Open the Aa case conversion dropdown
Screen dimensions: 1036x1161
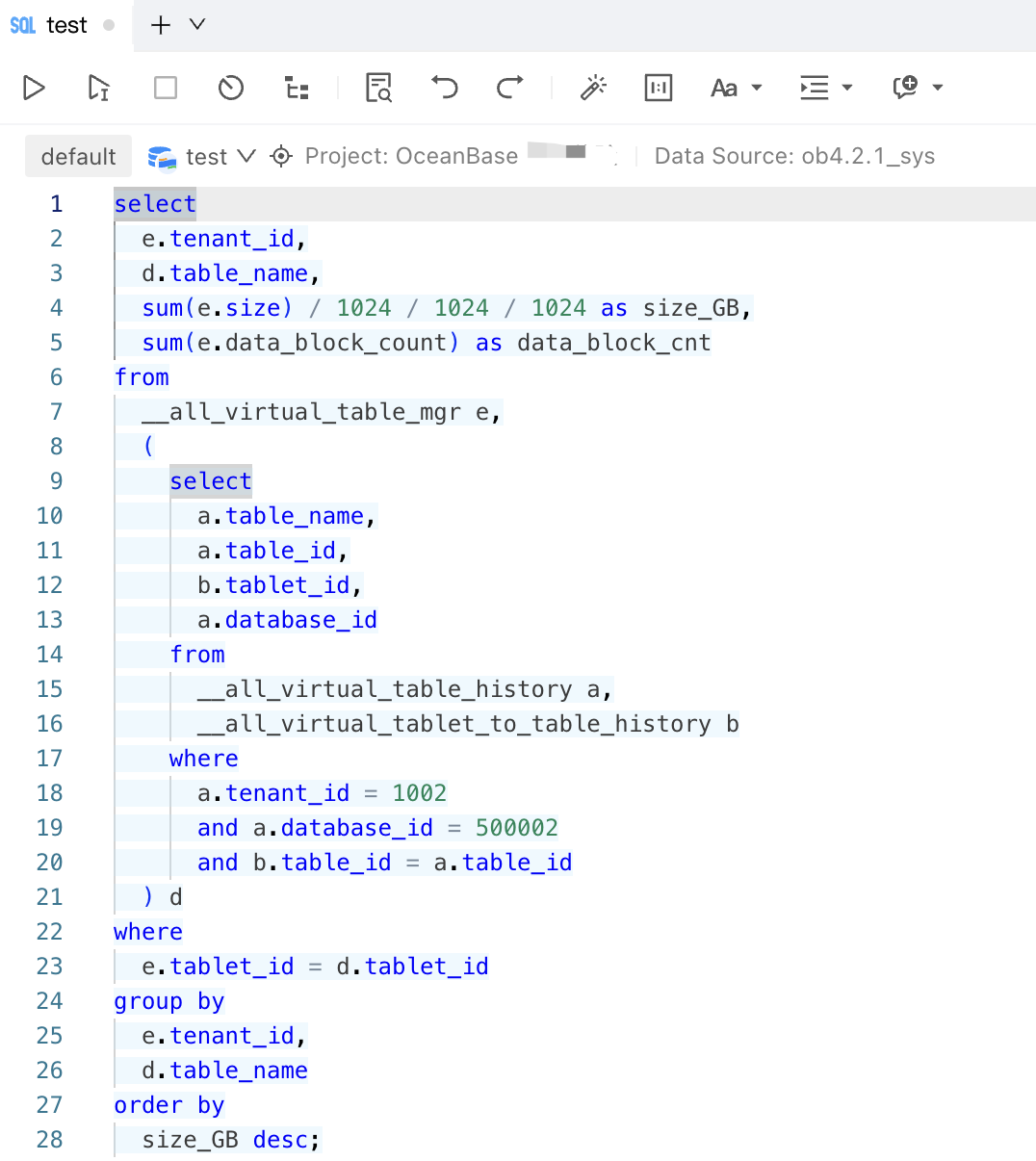point(736,88)
